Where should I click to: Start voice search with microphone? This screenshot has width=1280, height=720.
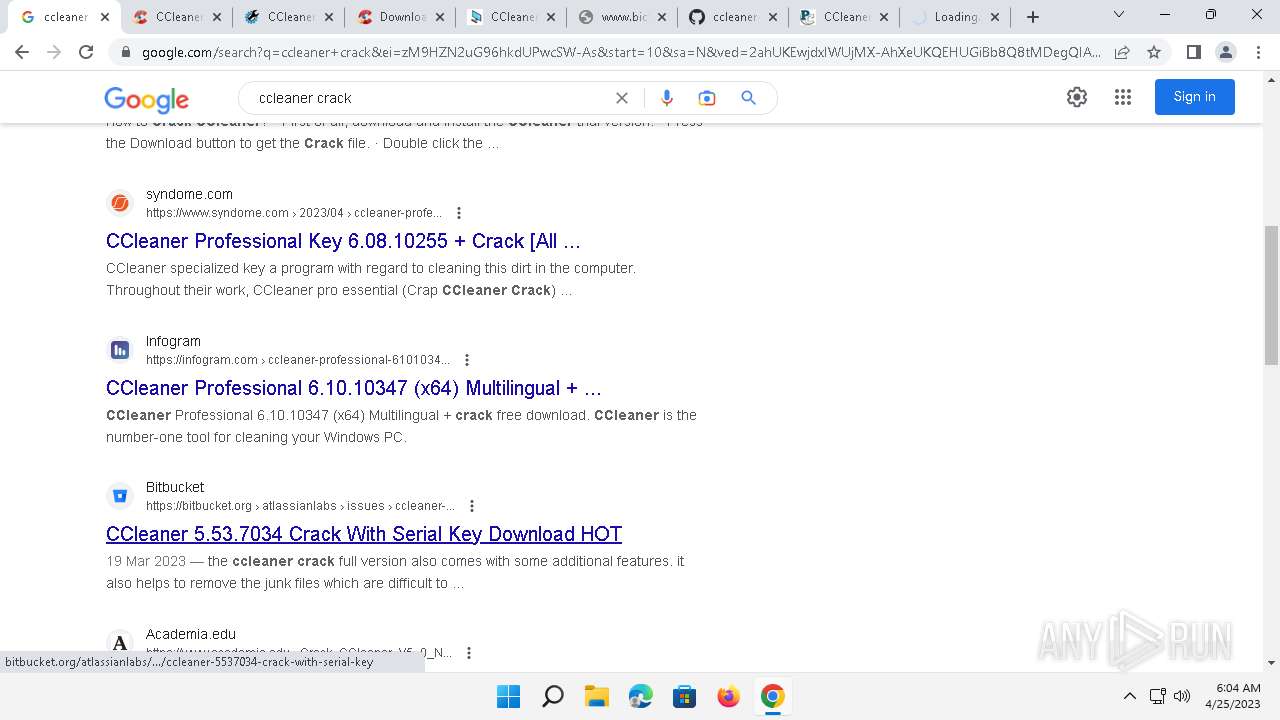coord(667,98)
